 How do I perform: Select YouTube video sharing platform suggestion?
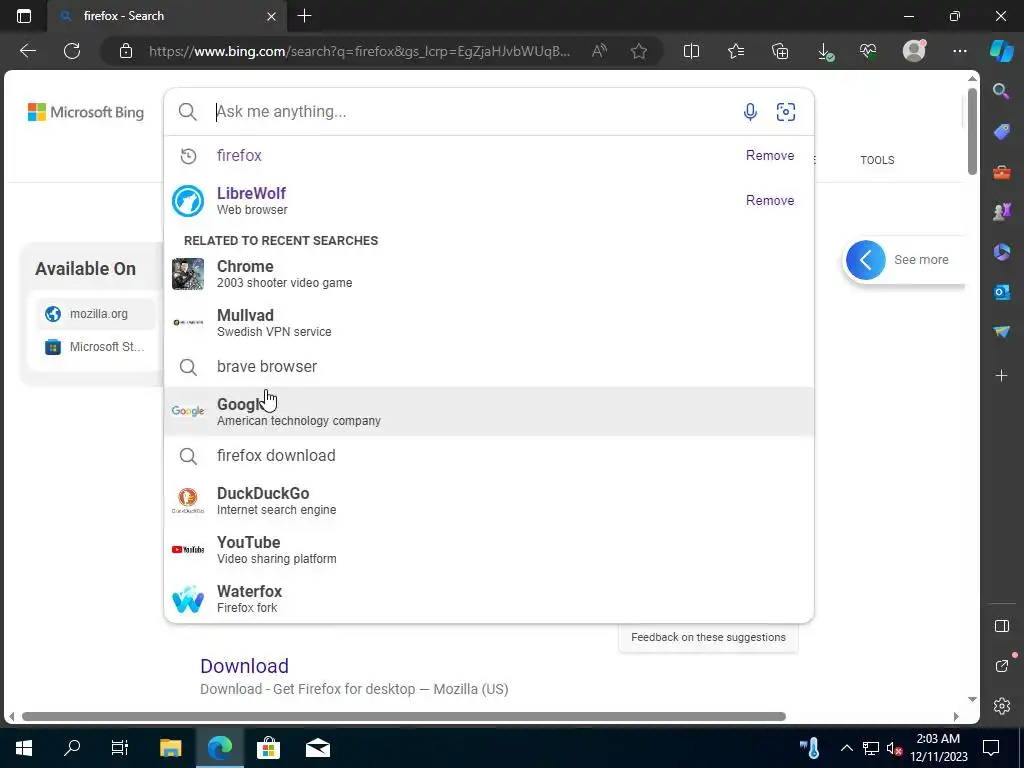click(x=488, y=550)
